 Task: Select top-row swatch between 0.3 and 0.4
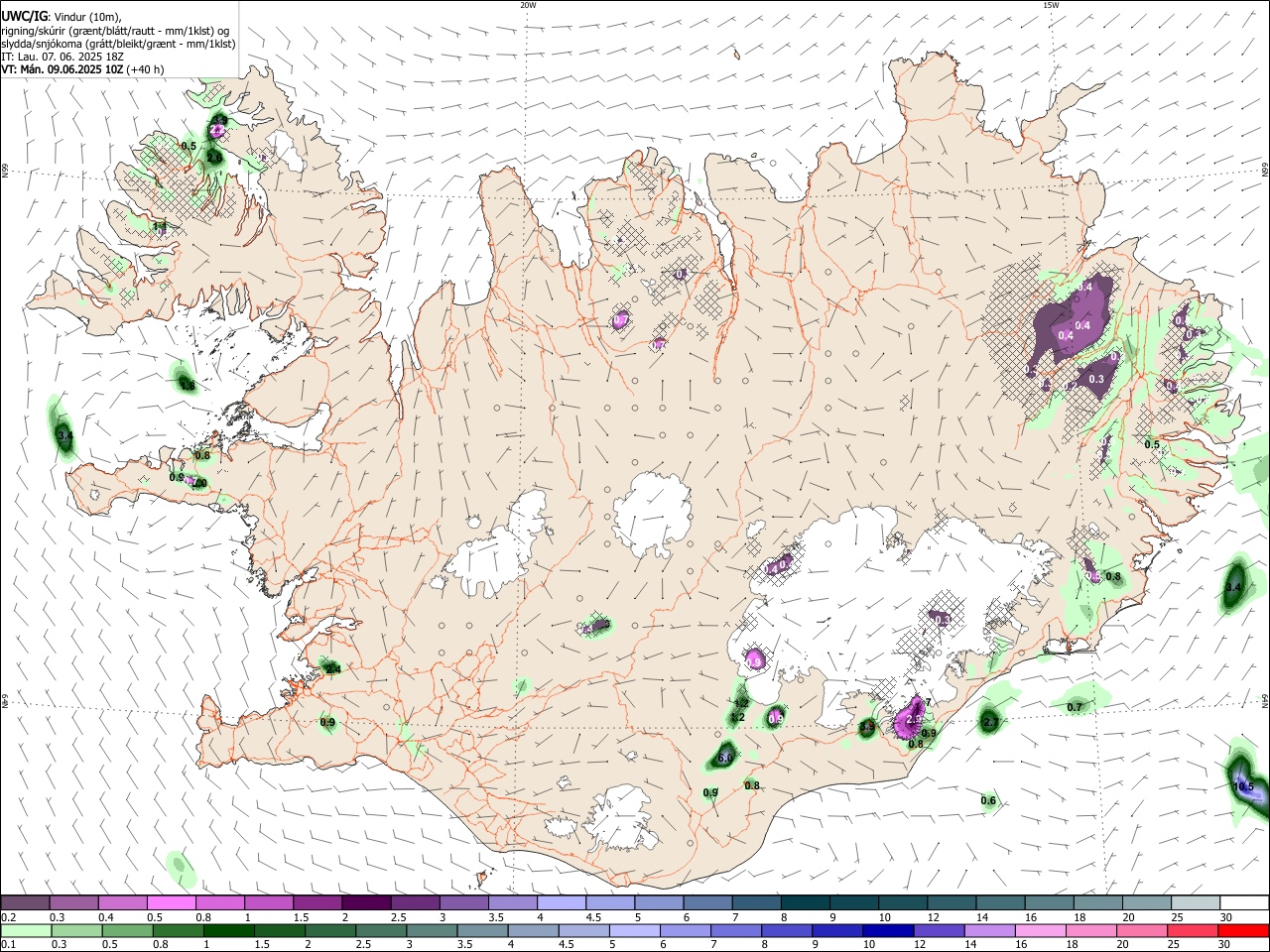[x=73, y=902]
